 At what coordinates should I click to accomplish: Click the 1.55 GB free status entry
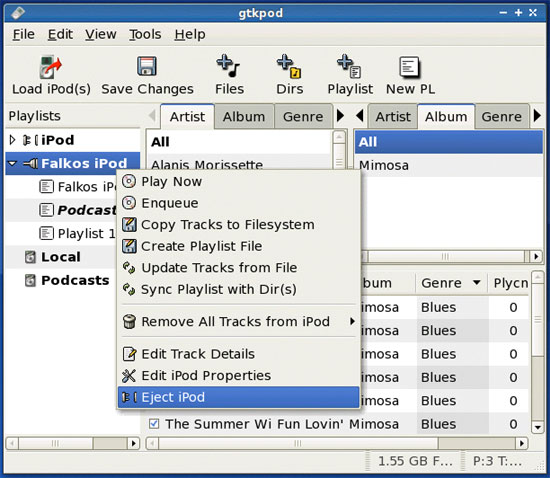click(415, 461)
